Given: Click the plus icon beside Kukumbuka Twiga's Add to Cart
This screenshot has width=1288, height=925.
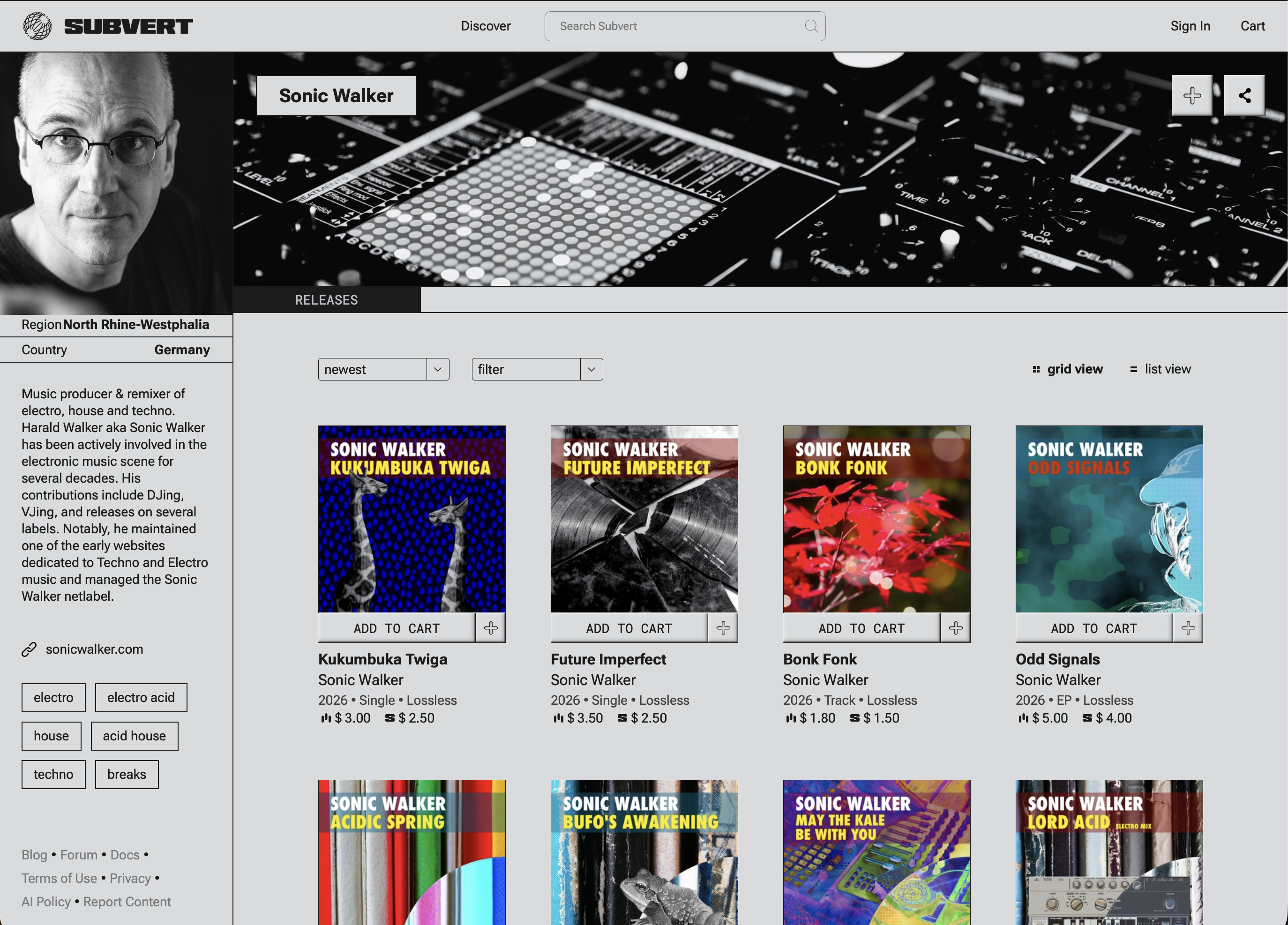Looking at the screenshot, I should [x=491, y=628].
